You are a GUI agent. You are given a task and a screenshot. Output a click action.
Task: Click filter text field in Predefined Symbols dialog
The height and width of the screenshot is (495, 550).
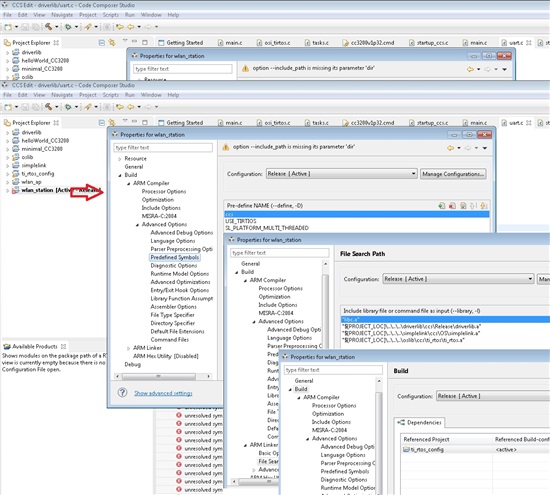pyautogui.click(x=163, y=148)
